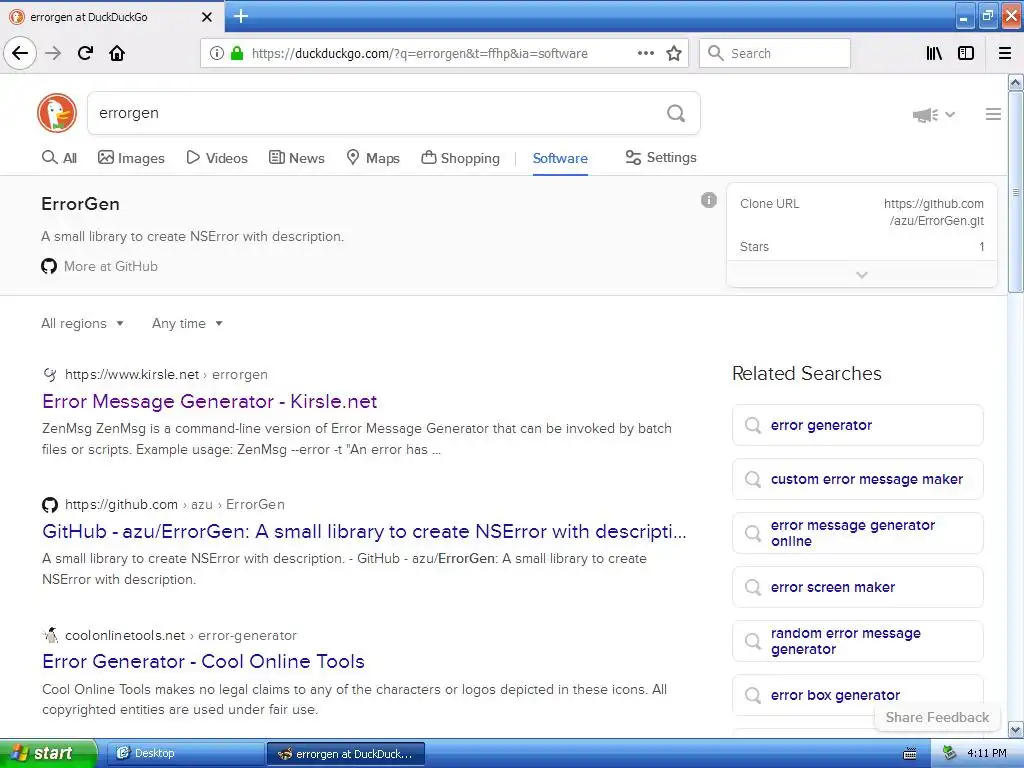Reload the page with the refresh icon
The width and height of the screenshot is (1024, 768).
(85, 53)
